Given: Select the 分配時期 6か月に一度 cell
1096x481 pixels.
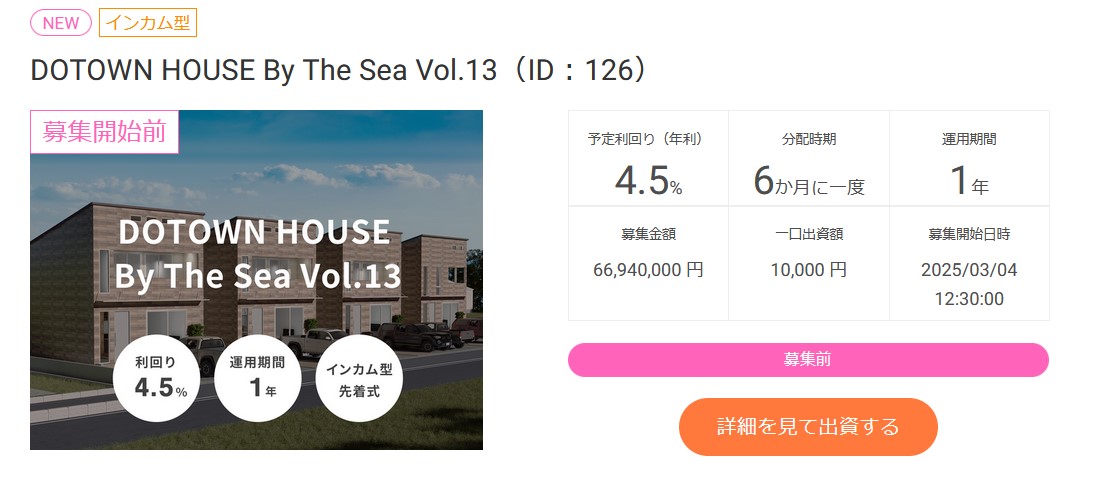Looking at the screenshot, I should (x=809, y=158).
